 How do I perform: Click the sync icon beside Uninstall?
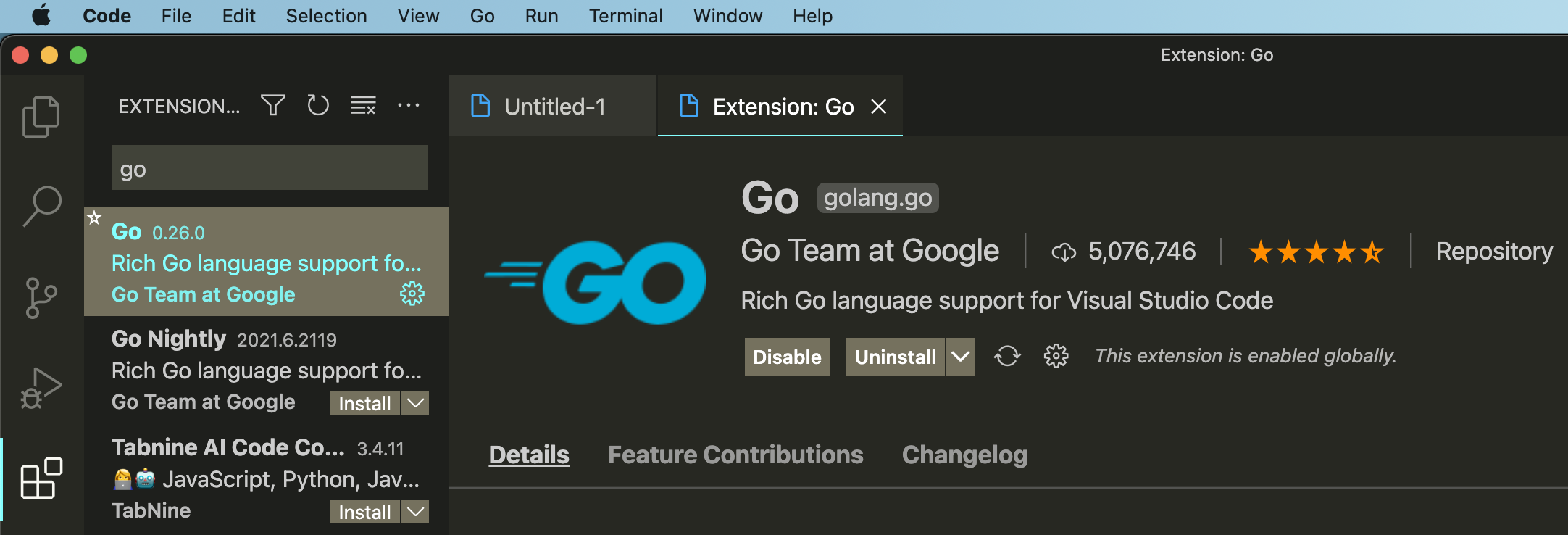click(x=1007, y=356)
